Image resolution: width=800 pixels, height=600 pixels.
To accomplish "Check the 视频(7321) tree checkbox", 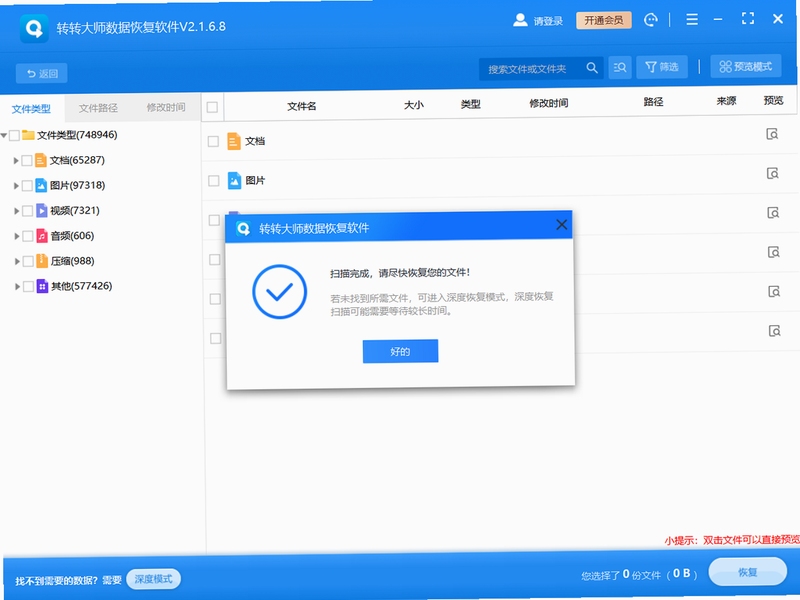I will pos(28,211).
